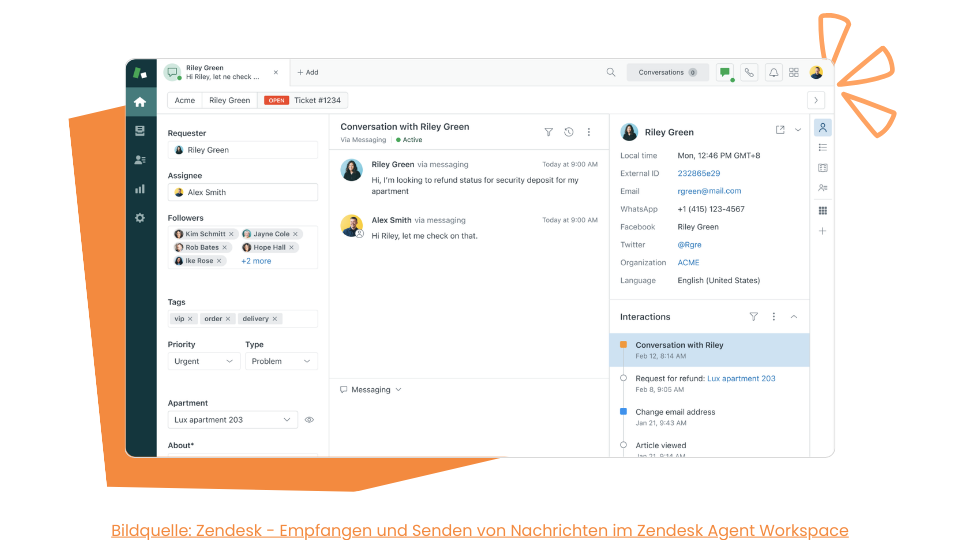Show conversation events history icon

(569, 132)
